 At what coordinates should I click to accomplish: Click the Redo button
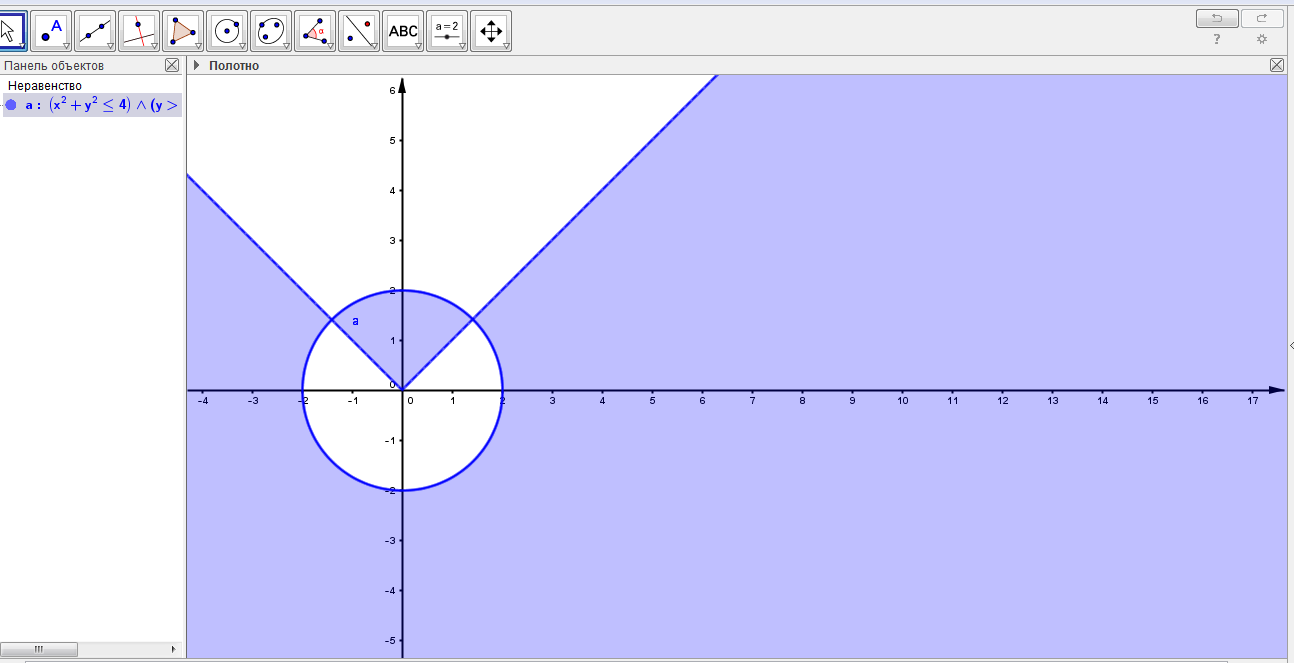[1262, 18]
